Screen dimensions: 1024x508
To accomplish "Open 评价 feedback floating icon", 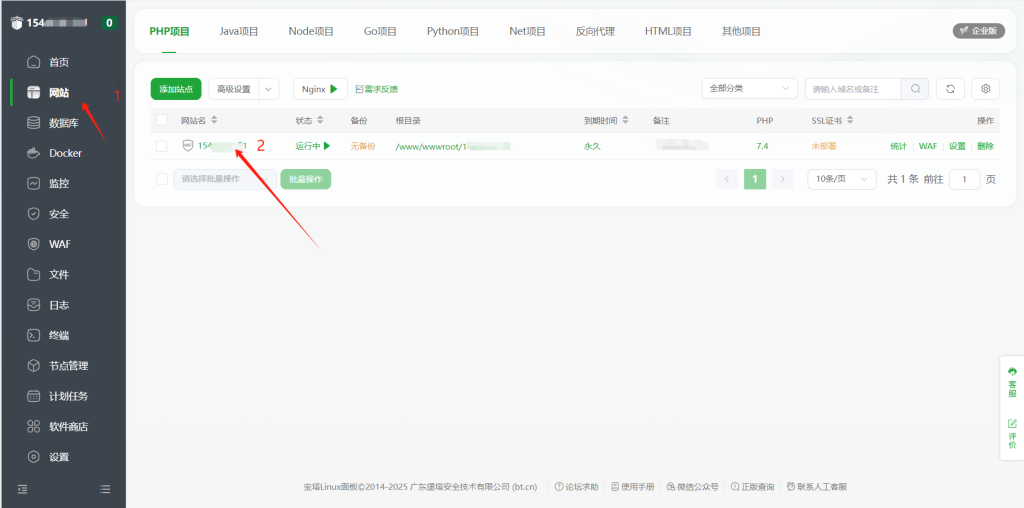I will [1012, 434].
